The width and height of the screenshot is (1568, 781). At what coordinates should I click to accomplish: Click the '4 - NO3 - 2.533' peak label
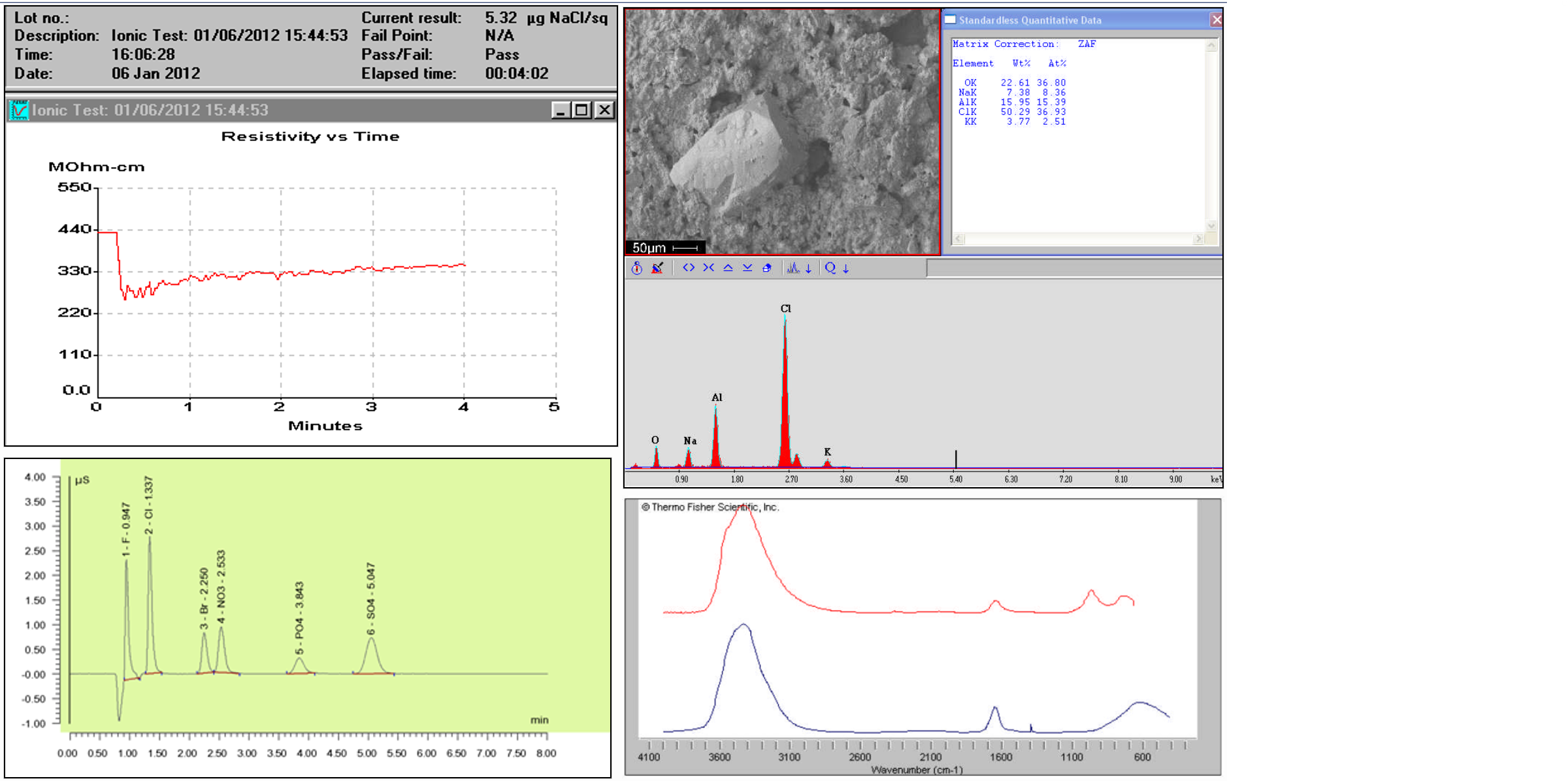pos(221,587)
